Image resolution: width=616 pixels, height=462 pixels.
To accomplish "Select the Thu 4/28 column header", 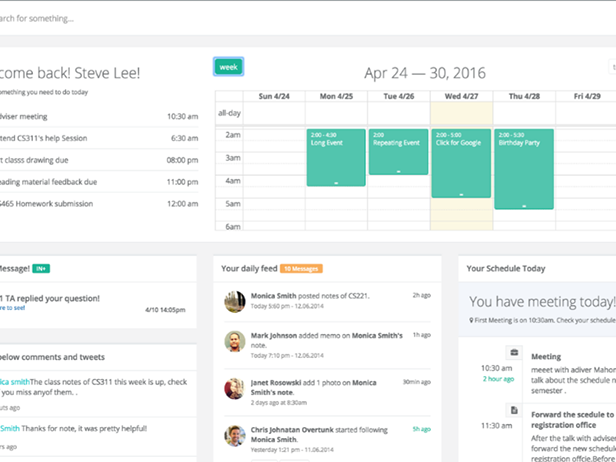I will click(524, 96).
